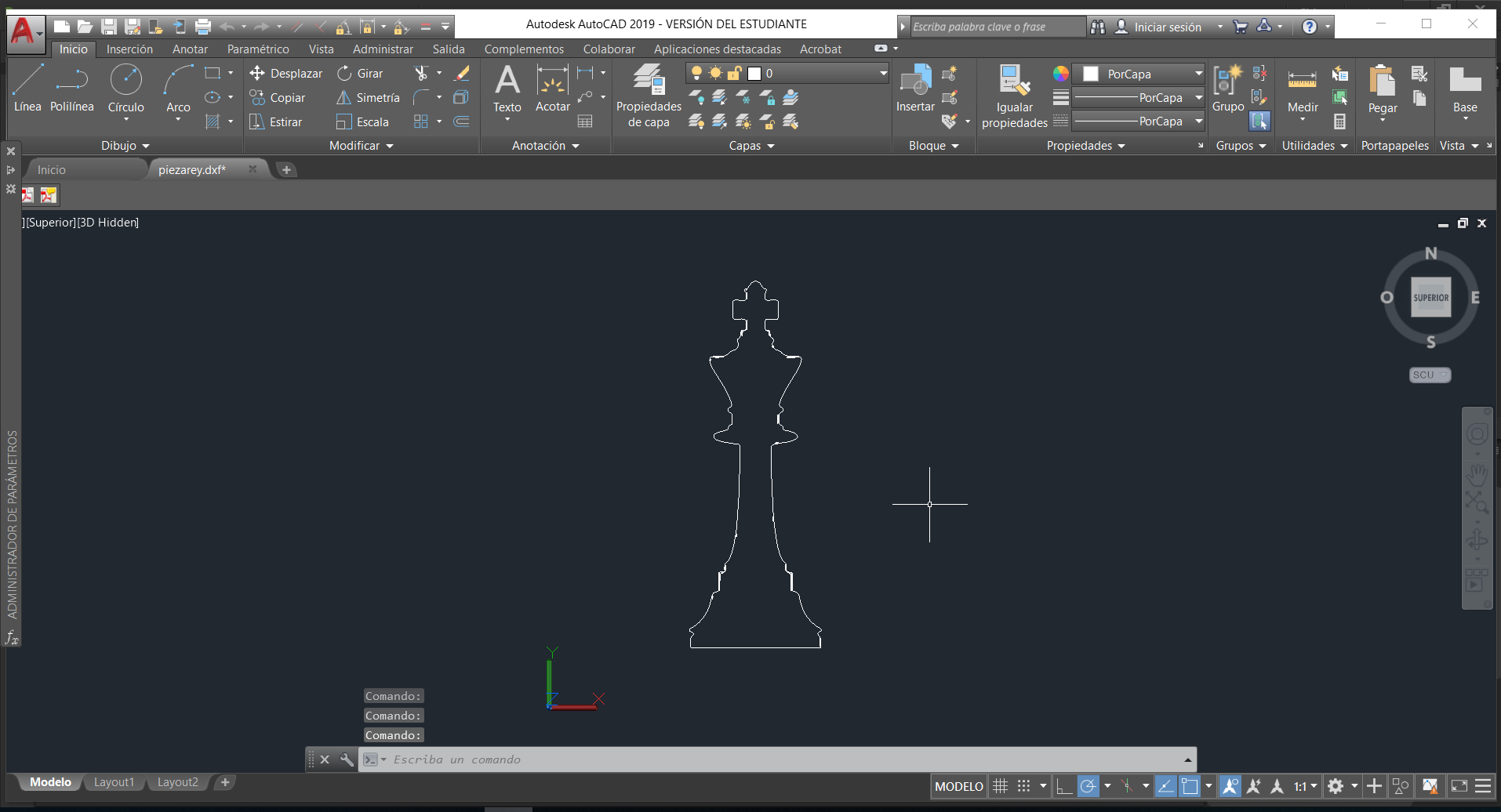Image resolution: width=1501 pixels, height=812 pixels.
Task: Click the Base view icon
Action: 1465,89
